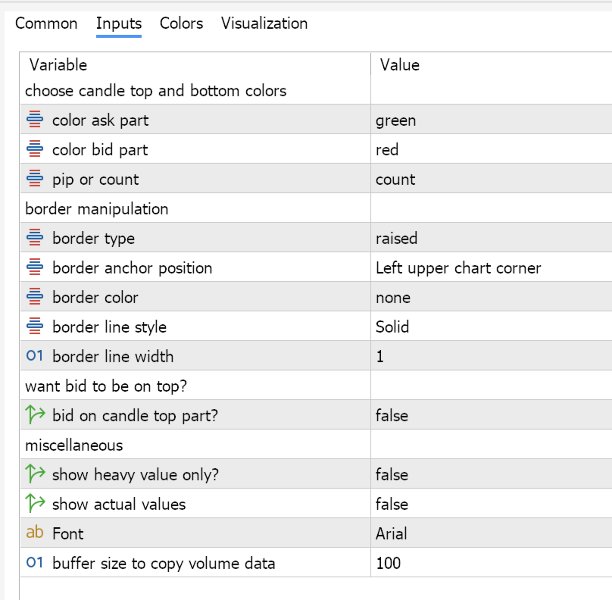Click the show heavy value only boolean icon
The height and width of the screenshot is (600, 612).
click(x=35, y=474)
